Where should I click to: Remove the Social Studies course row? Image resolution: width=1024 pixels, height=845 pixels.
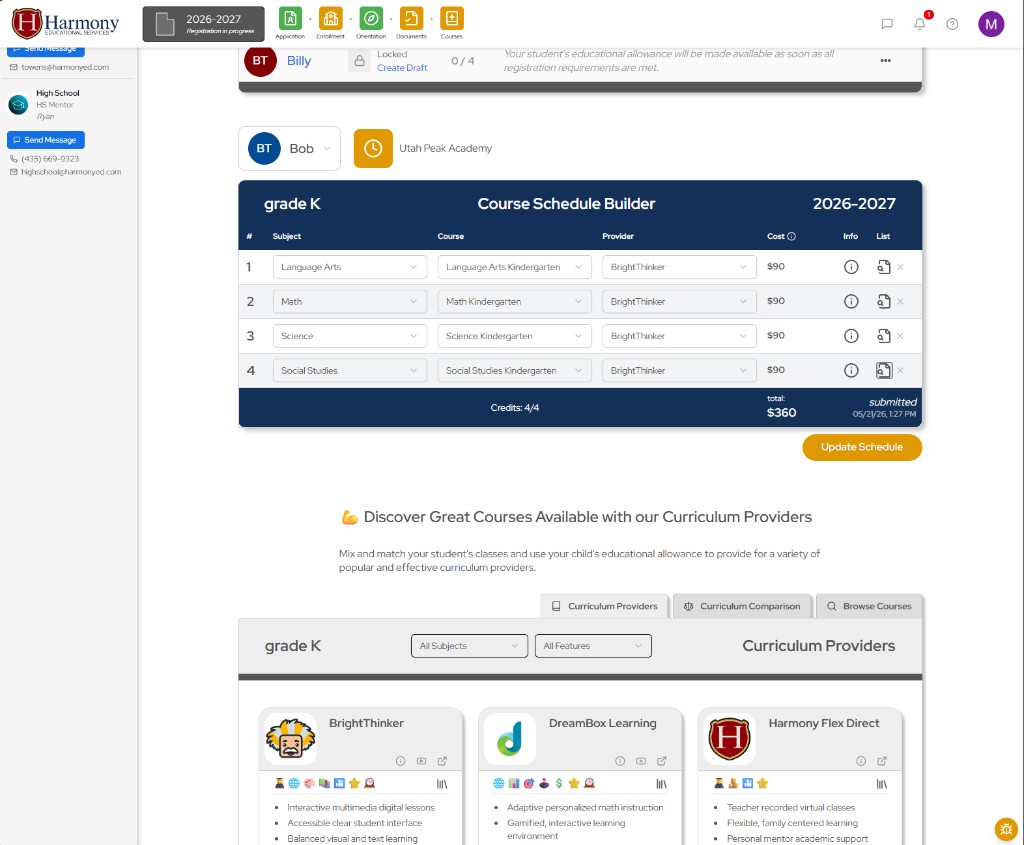click(x=901, y=370)
